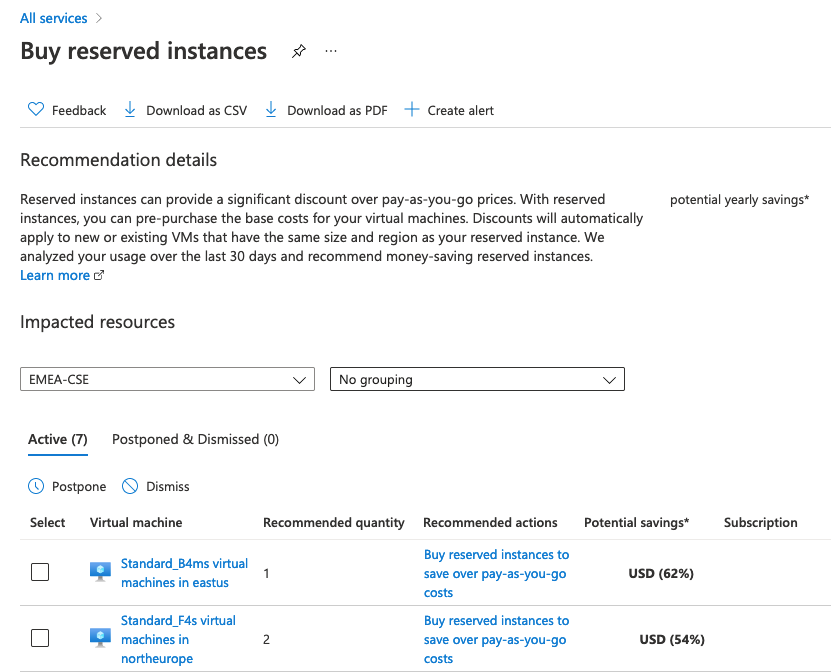Click the Download as CSV arrow icon
This screenshot has width=831, height=672.
(x=130, y=110)
